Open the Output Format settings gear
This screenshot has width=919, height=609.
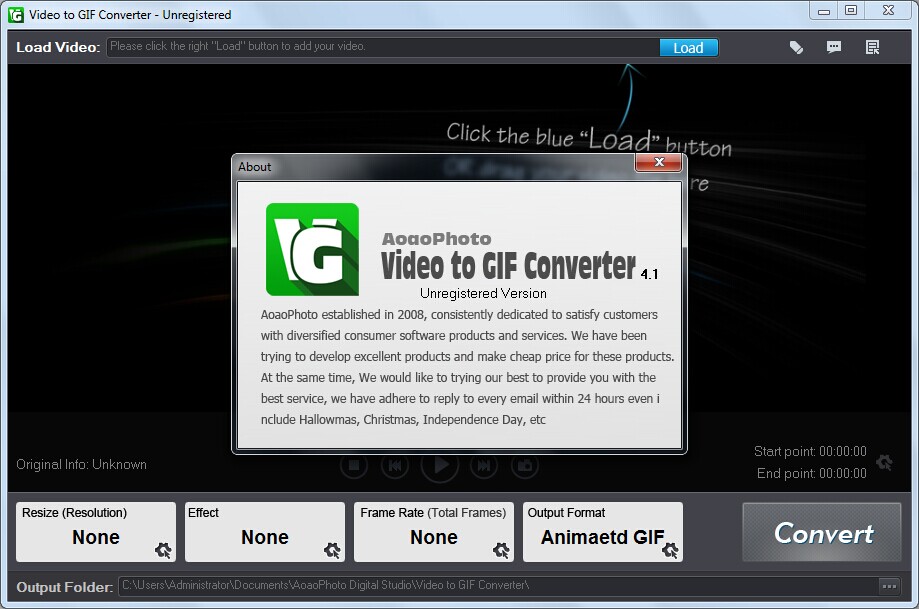[670, 550]
